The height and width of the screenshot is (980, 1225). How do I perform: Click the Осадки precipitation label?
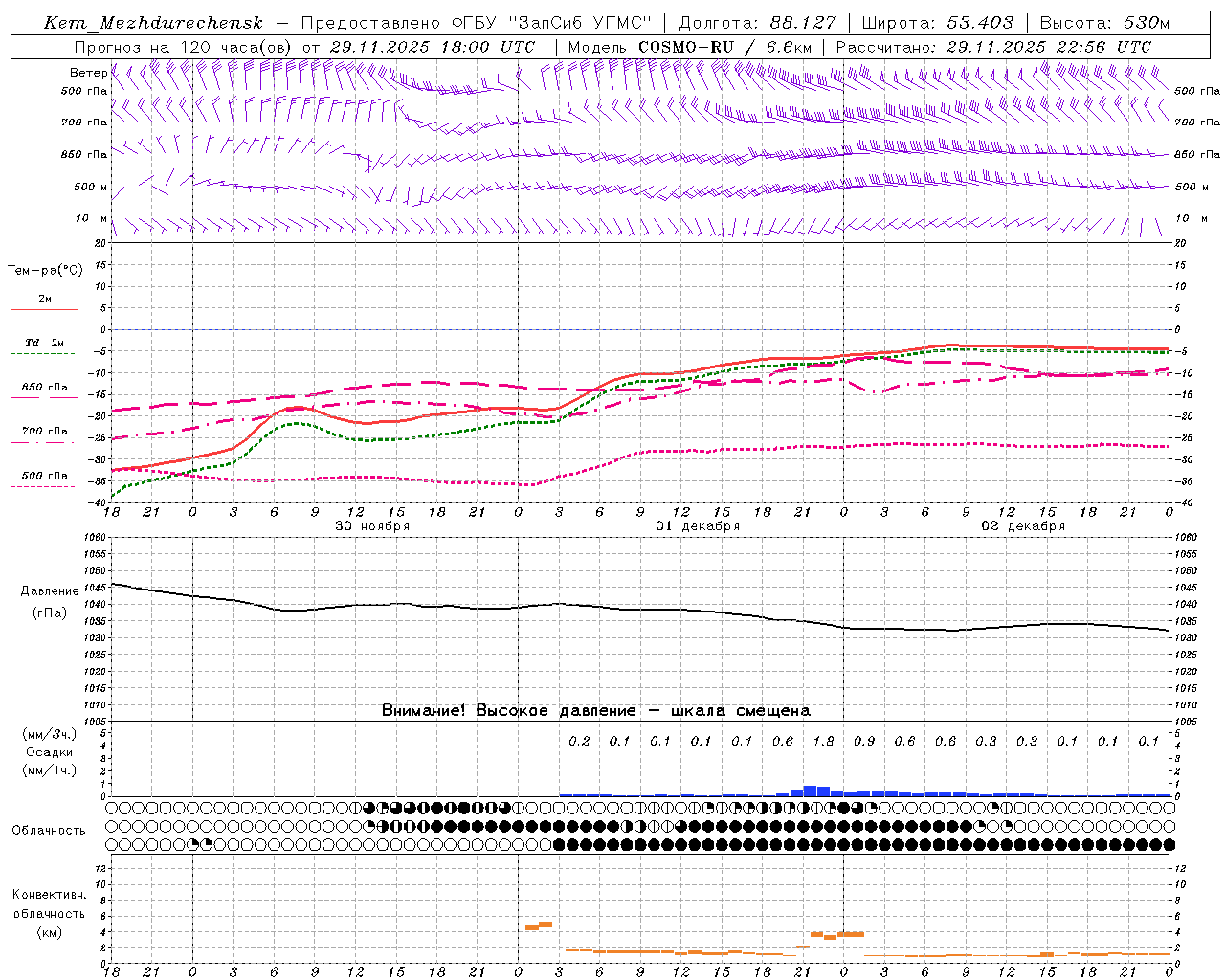click(50, 752)
